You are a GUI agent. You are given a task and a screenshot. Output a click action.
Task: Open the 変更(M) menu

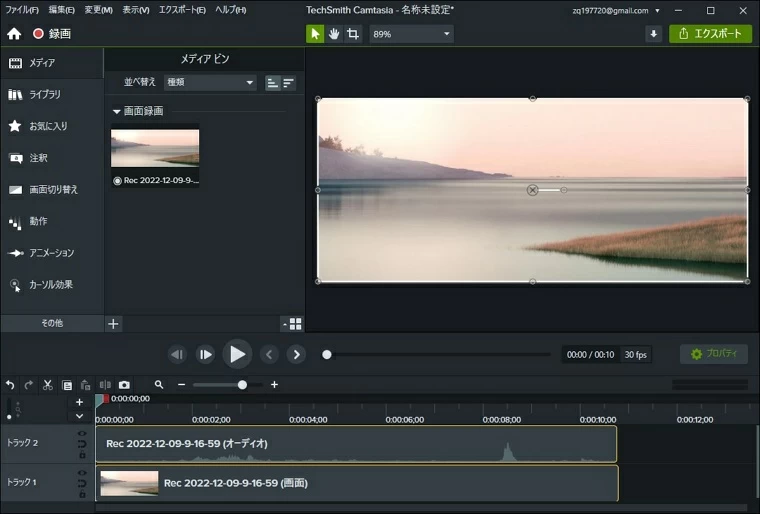coord(98,10)
